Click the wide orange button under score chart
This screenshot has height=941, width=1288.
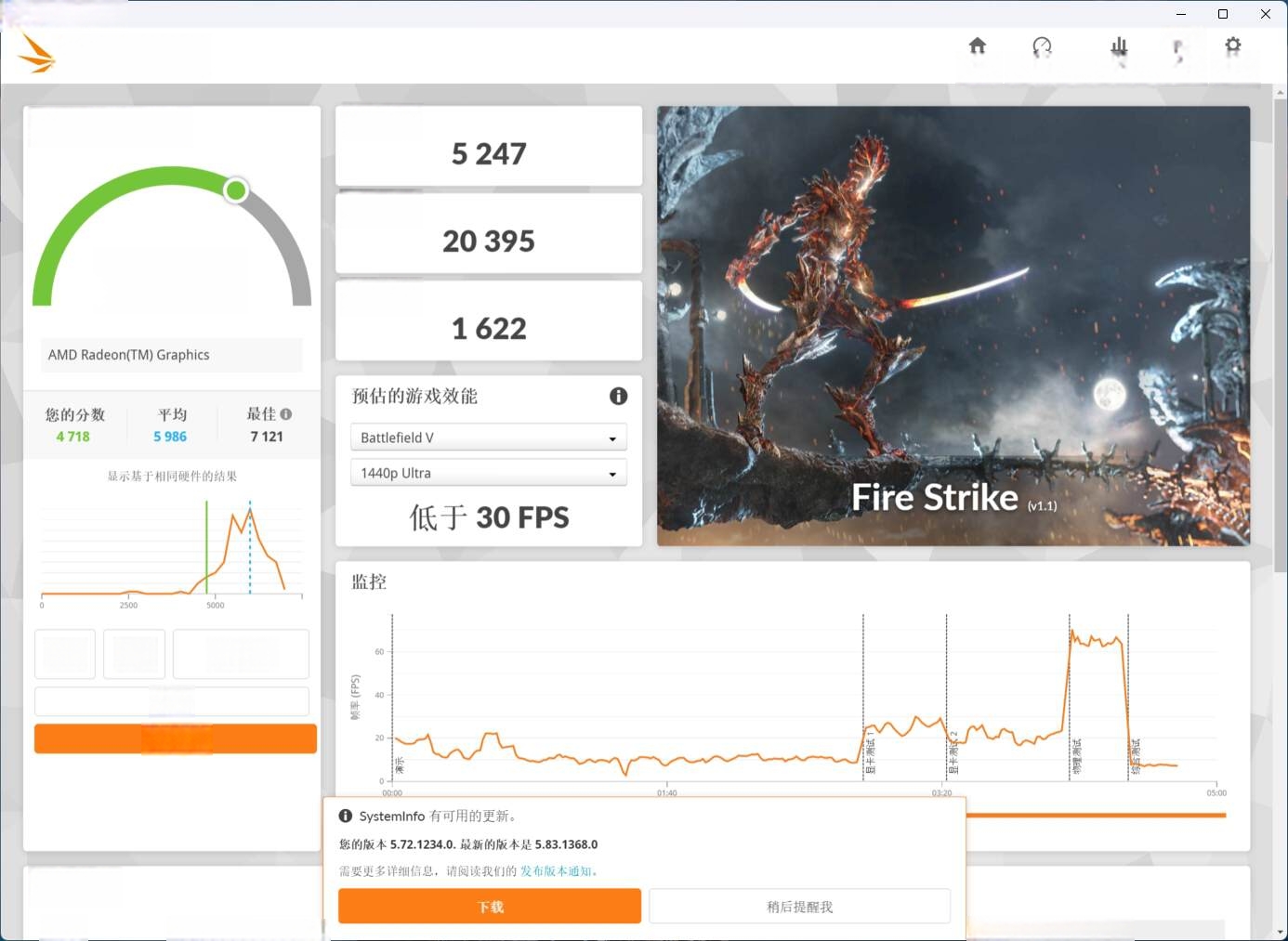pyautogui.click(x=176, y=738)
